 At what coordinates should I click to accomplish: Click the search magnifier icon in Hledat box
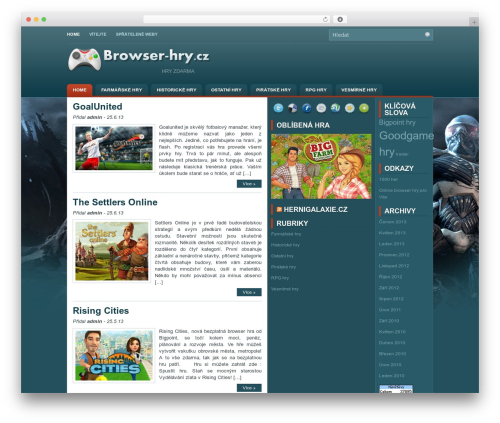click(x=427, y=35)
